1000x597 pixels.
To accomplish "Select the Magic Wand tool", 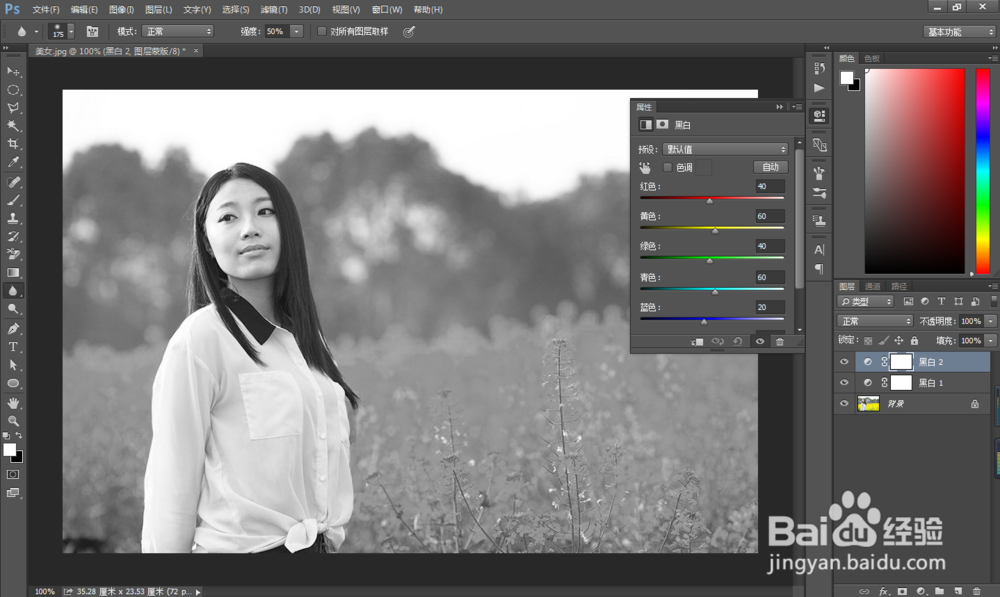I will (13, 126).
